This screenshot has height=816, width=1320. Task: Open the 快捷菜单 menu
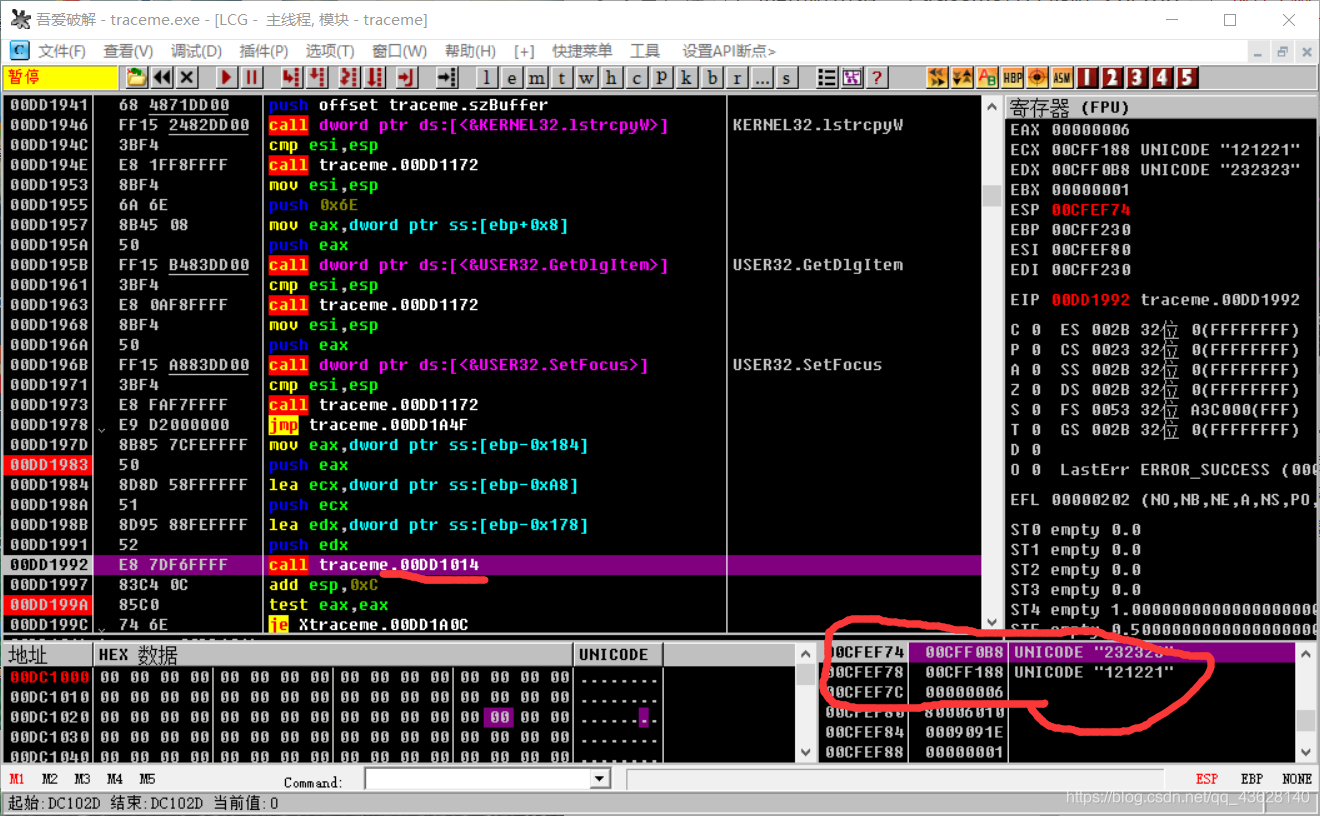582,51
